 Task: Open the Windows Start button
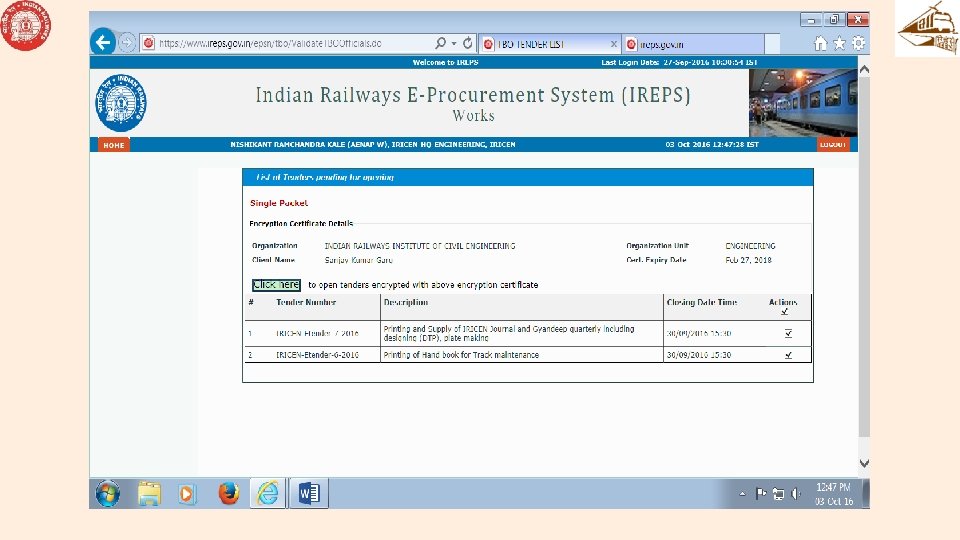[x=108, y=493]
